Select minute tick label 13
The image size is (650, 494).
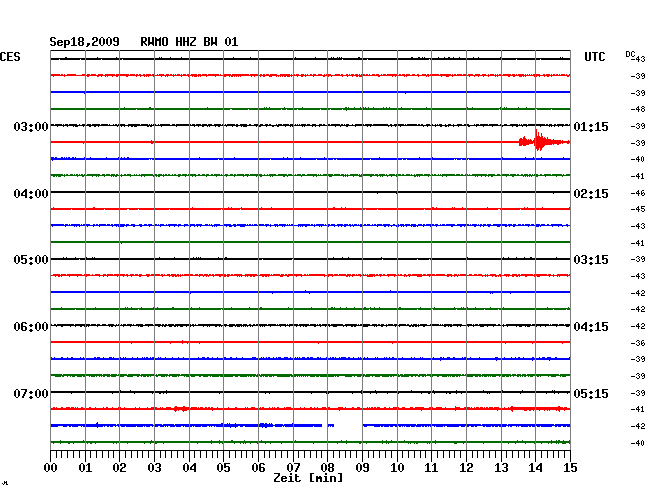501,467
